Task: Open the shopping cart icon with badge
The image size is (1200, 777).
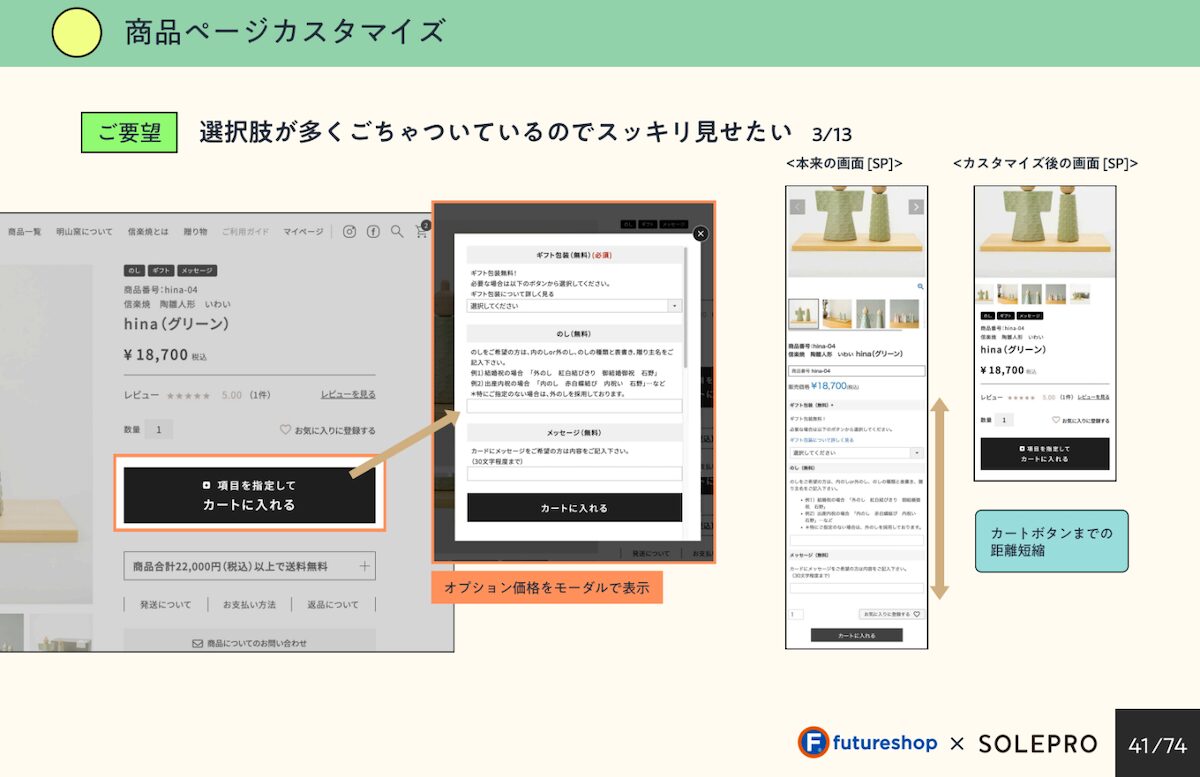Action: point(422,231)
